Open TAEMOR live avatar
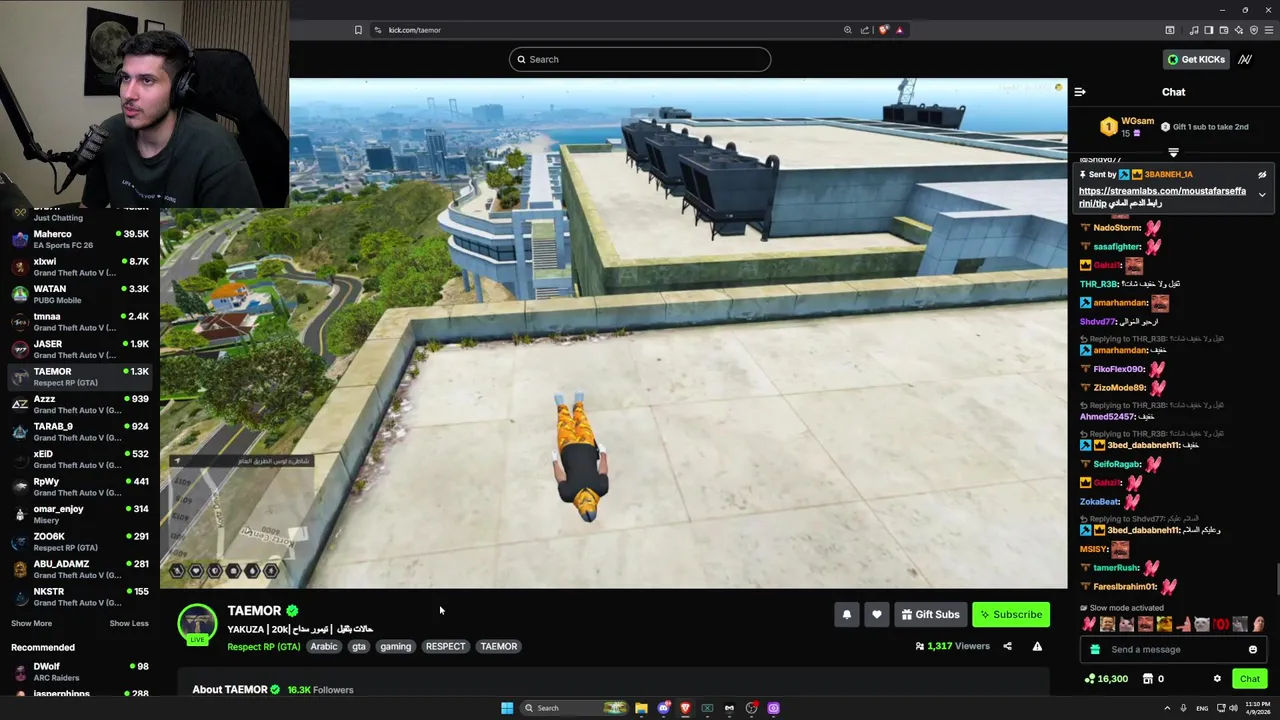The height and width of the screenshot is (720, 1280). pos(197,624)
